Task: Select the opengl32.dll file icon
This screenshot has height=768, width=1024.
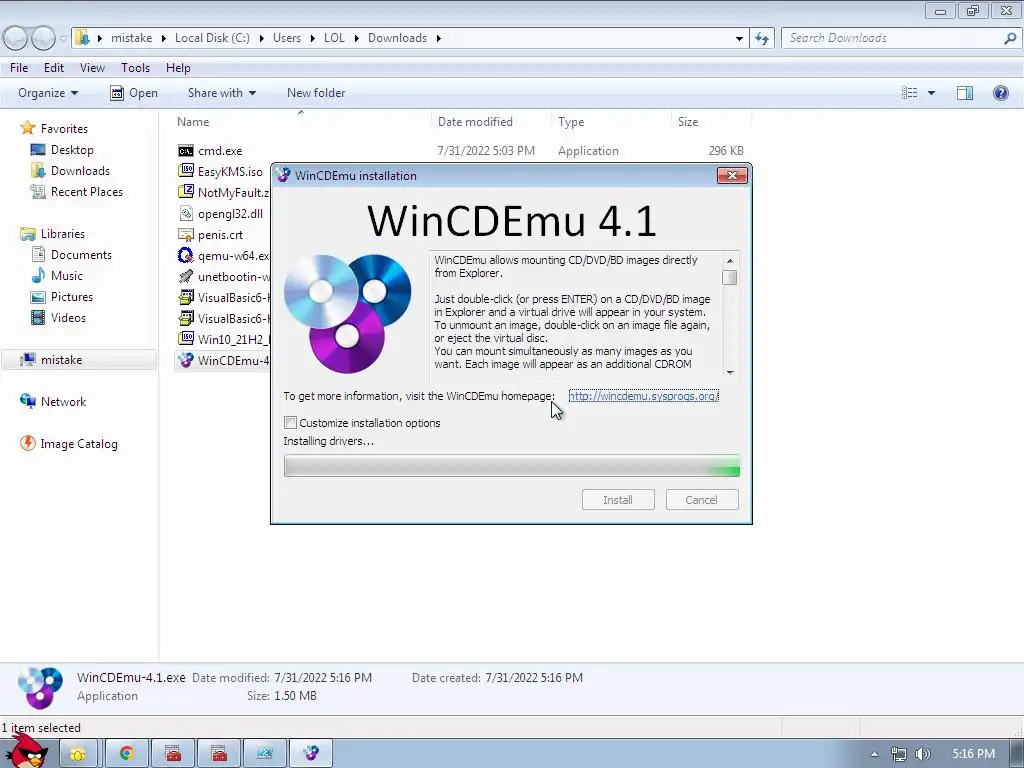Action: pos(186,214)
